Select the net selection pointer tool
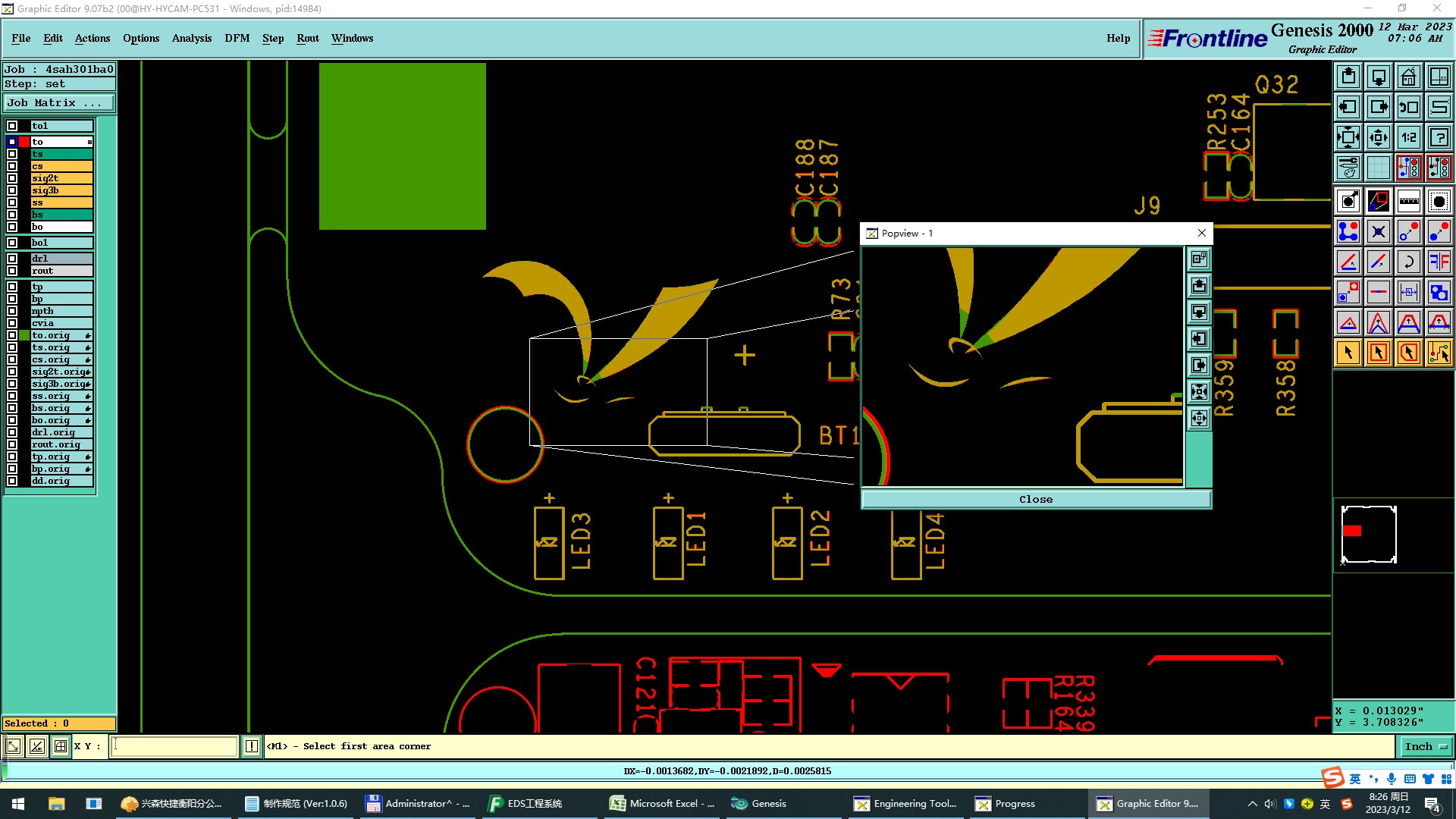Screen dimensions: 1456x819 (1439, 353)
